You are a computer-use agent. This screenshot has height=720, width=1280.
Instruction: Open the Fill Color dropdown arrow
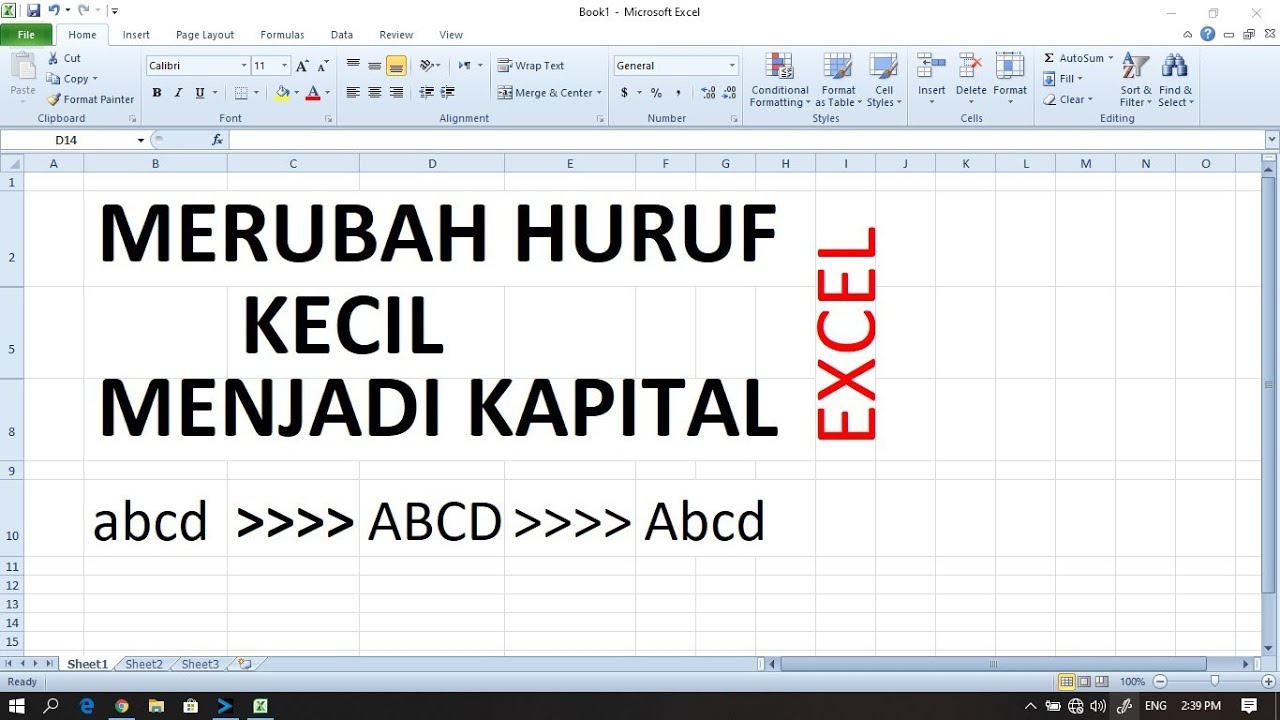(x=297, y=93)
